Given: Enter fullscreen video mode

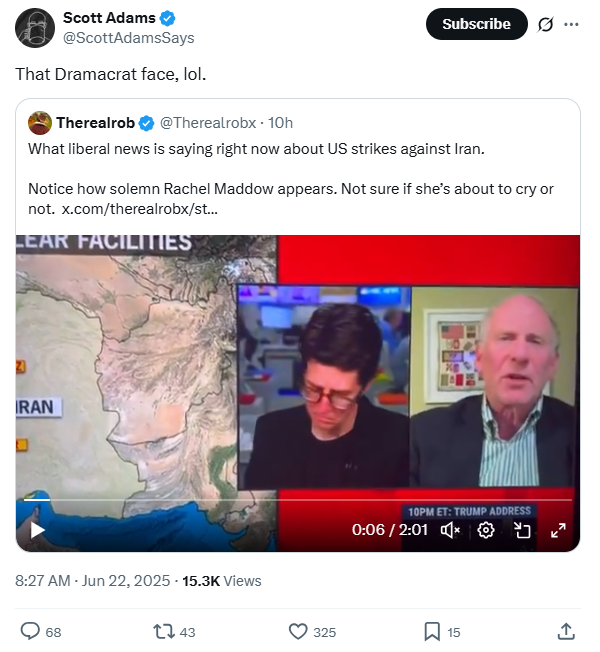Looking at the screenshot, I should click(558, 530).
